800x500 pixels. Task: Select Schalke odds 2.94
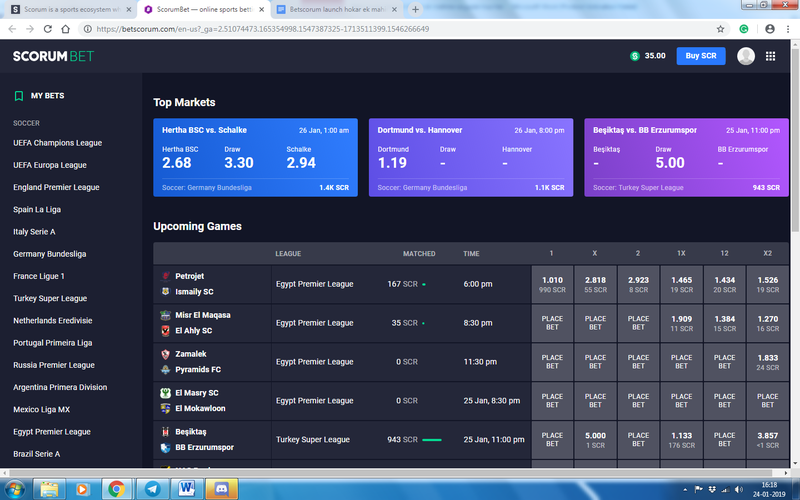tap(301, 163)
